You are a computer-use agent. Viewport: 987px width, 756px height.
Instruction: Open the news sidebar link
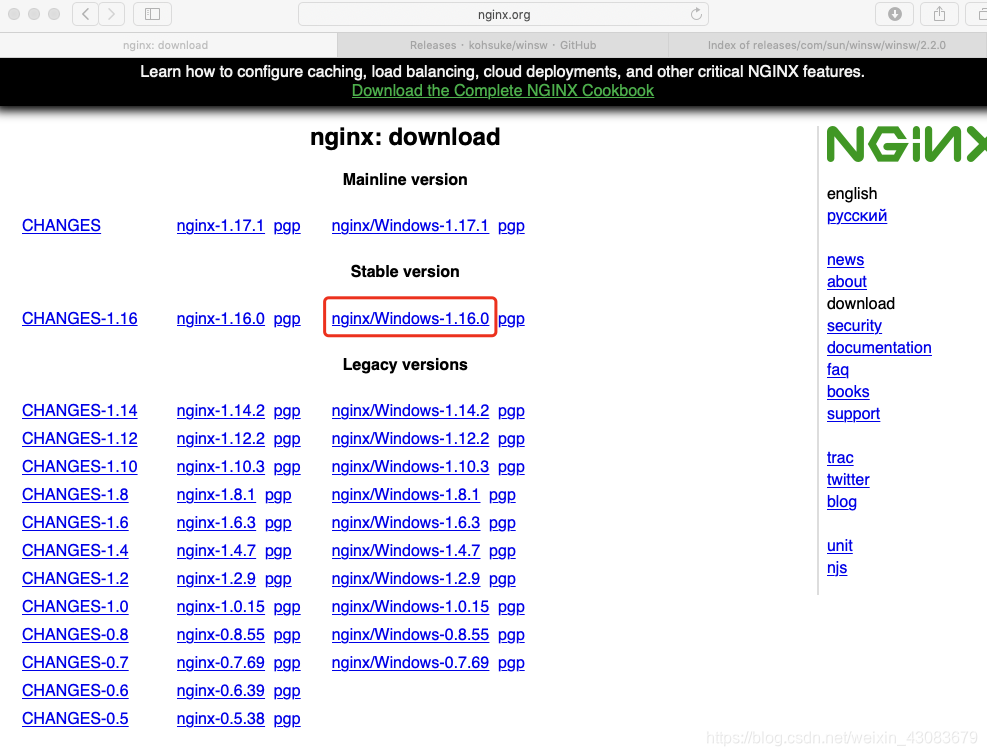click(845, 259)
